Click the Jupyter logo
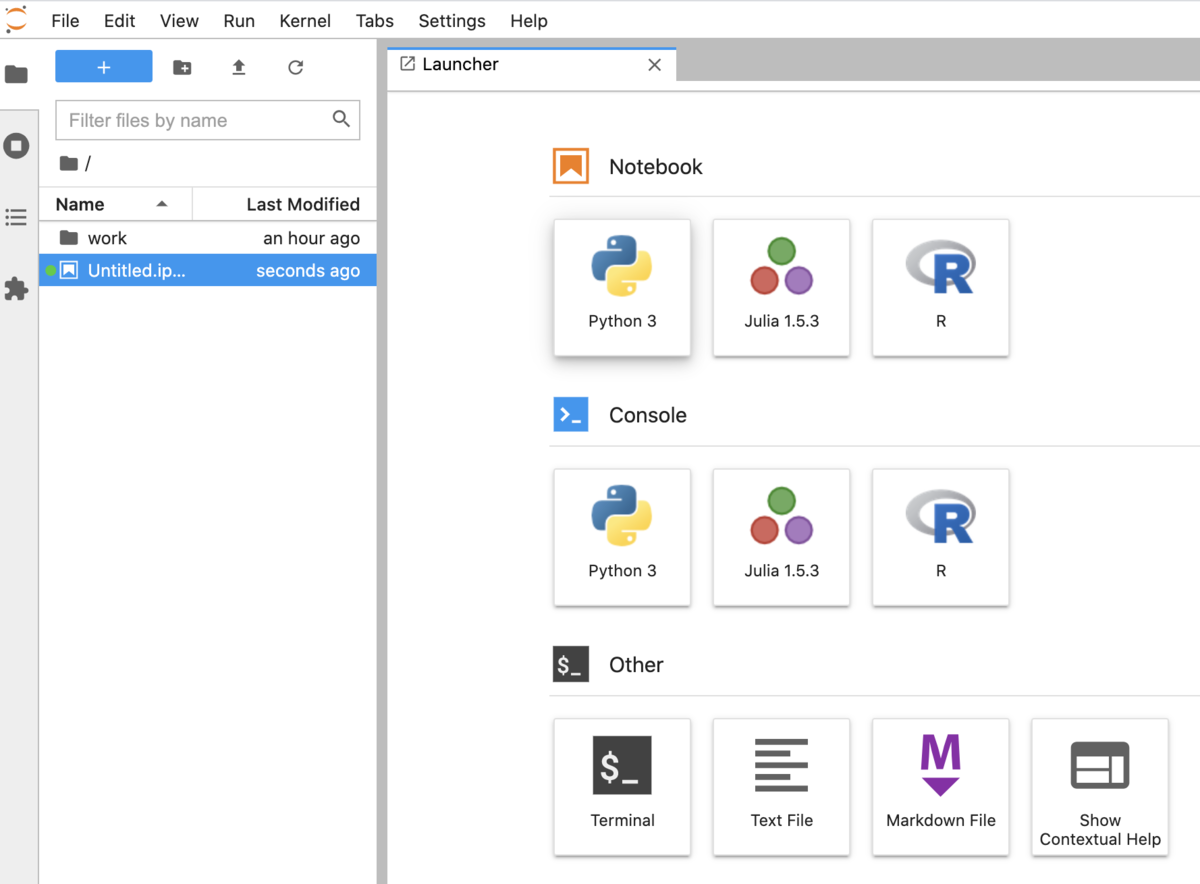Screen dimensions: 1200x884 [16, 19]
